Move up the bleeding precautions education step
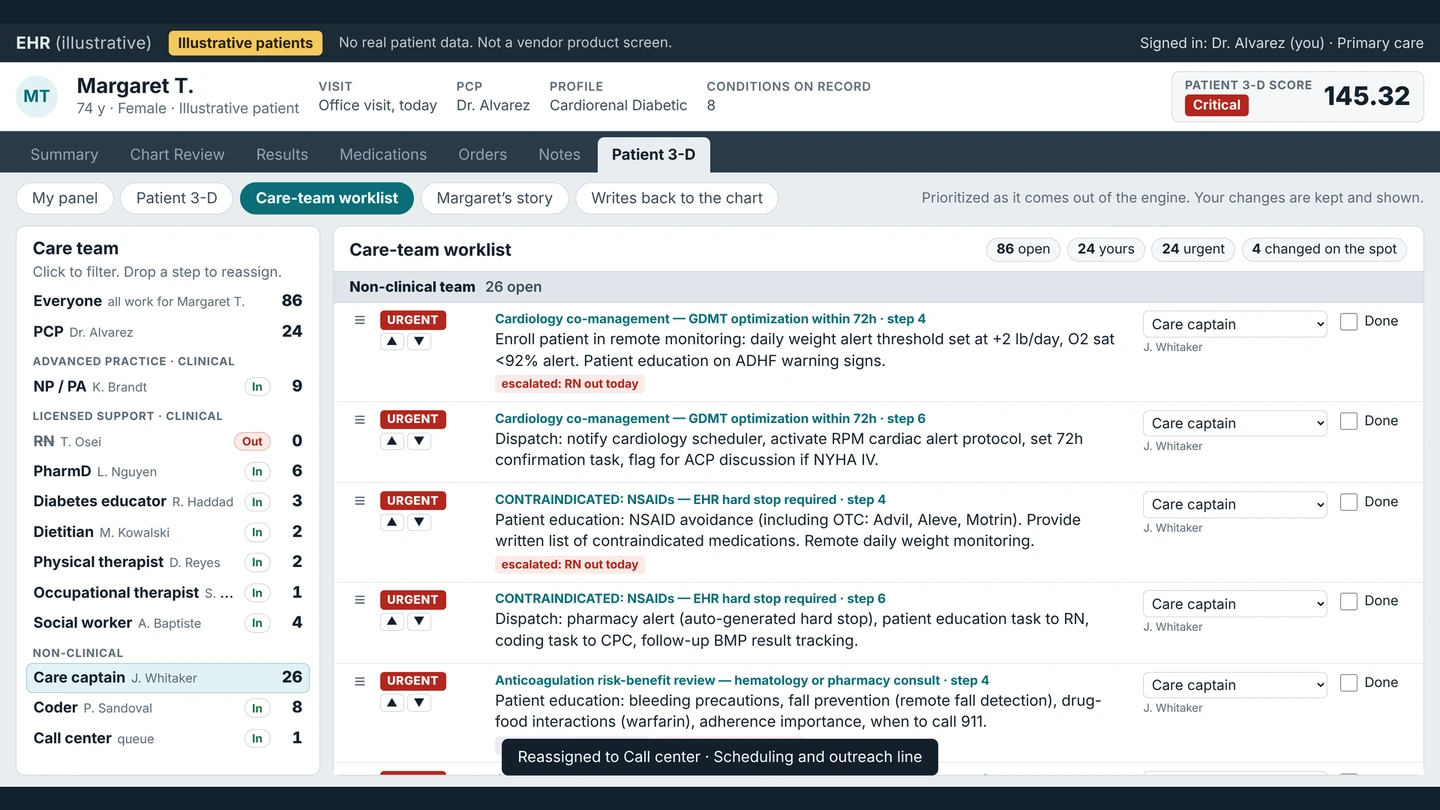The height and width of the screenshot is (810, 1440). tap(393, 703)
